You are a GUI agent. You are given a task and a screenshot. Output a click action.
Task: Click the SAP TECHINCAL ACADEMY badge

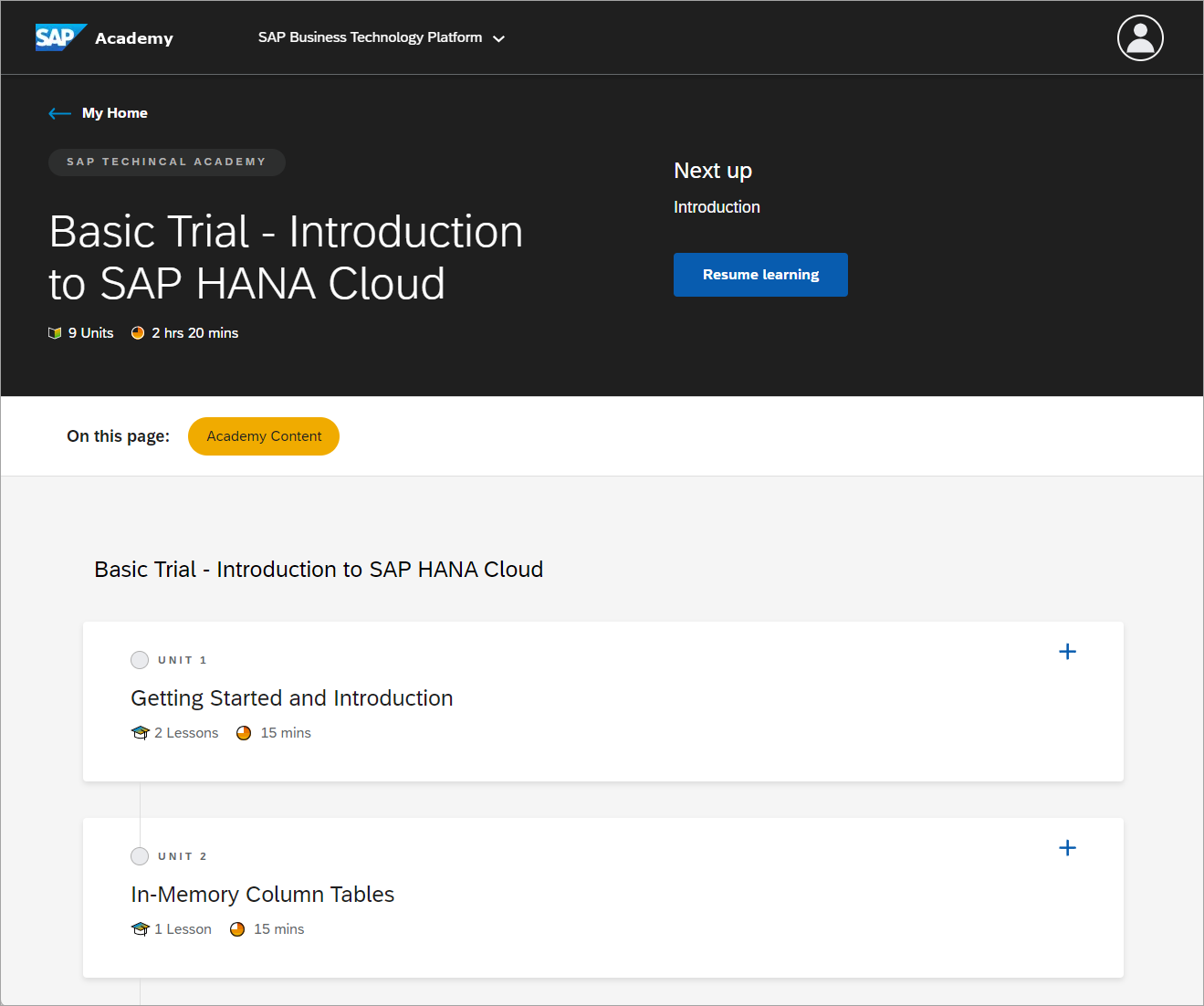click(x=167, y=162)
